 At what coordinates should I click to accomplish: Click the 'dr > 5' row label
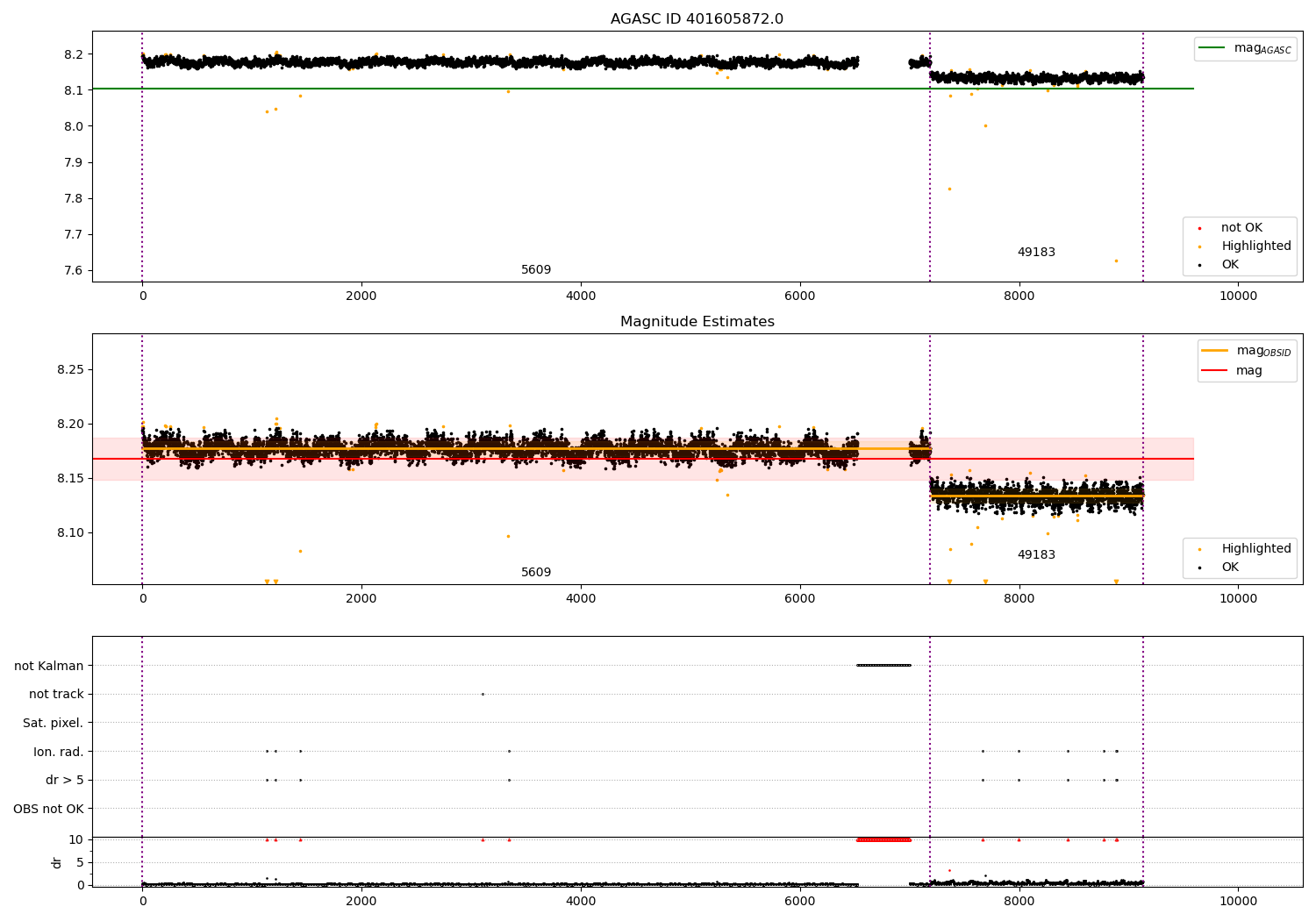tap(65, 781)
